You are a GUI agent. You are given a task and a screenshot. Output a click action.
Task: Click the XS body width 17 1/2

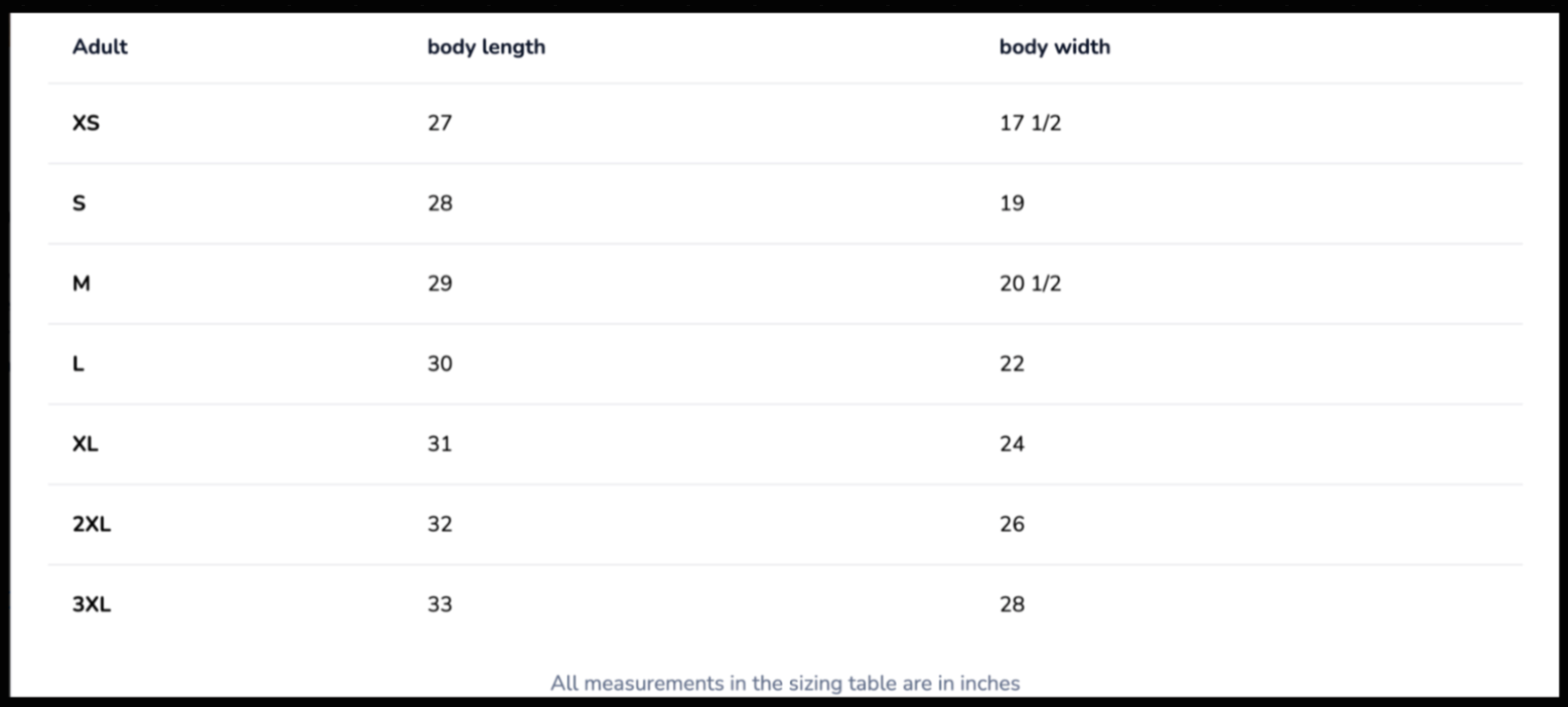(x=1030, y=123)
